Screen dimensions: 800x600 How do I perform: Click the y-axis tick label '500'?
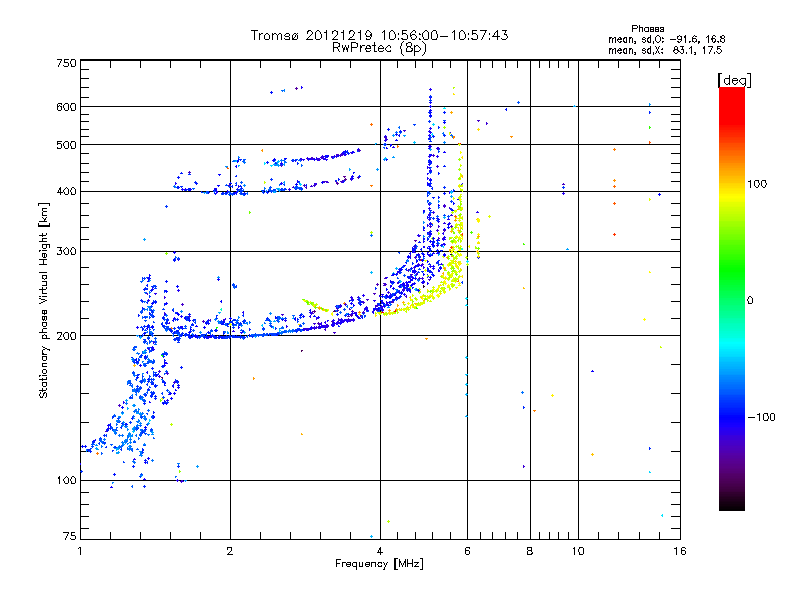(x=66, y=145)
